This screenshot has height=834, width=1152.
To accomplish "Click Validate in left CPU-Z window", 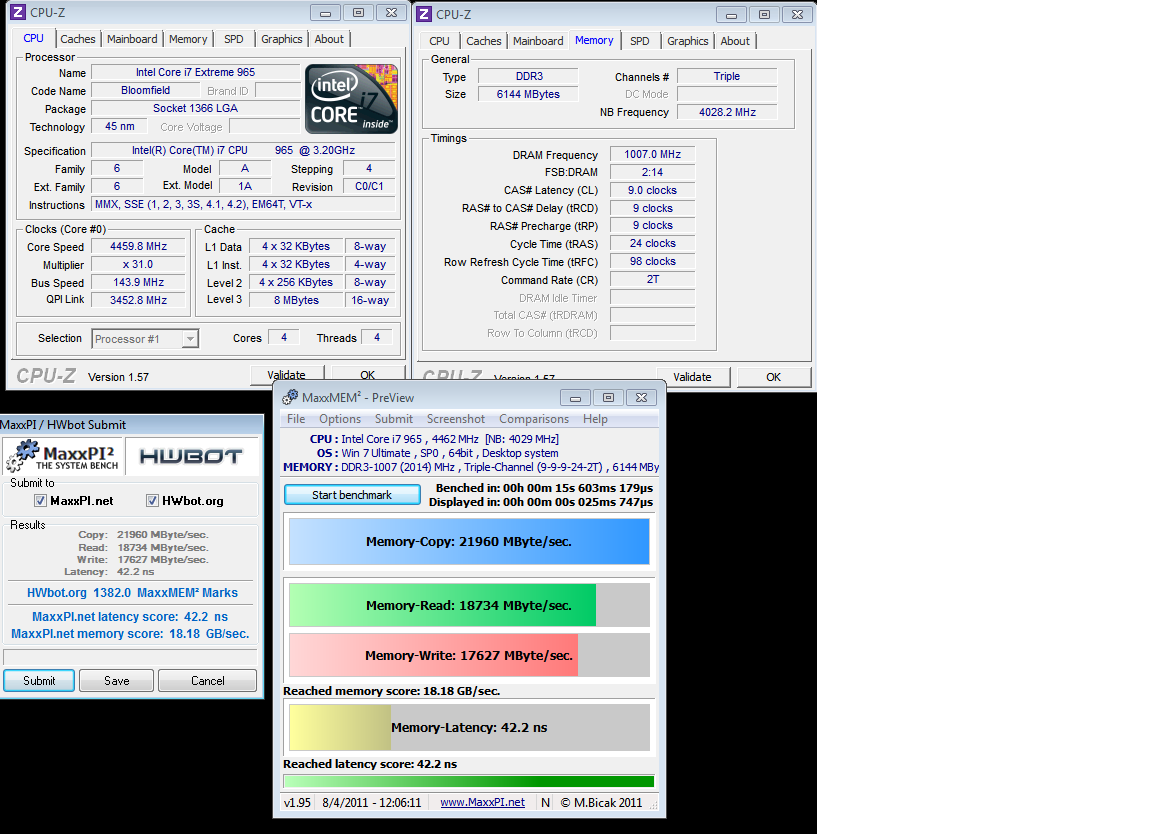I will [287, 374].
